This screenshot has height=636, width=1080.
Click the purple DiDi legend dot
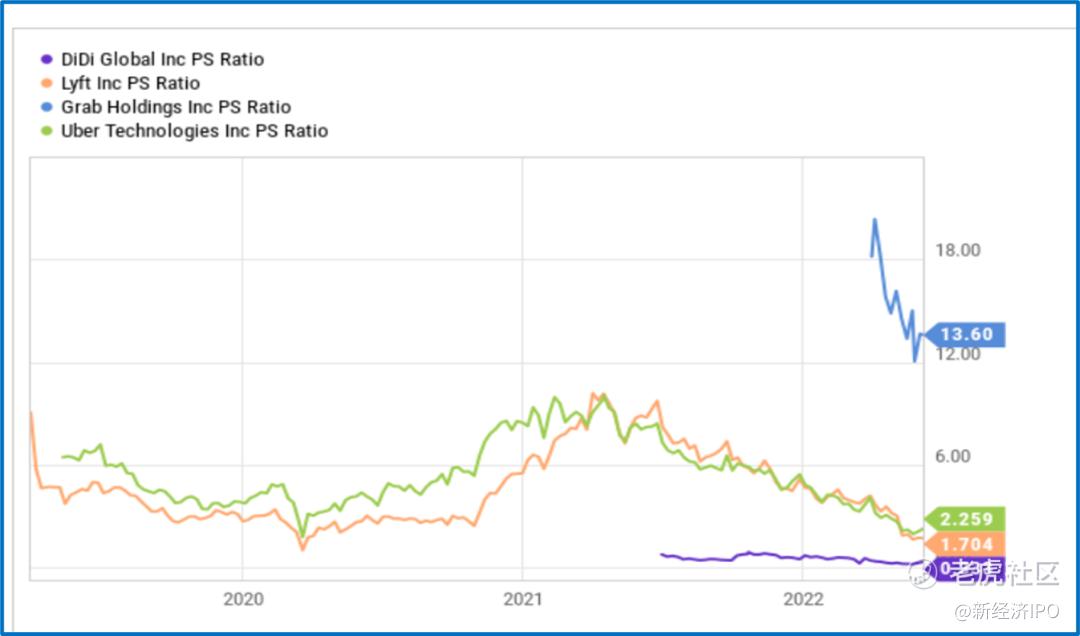46,60
